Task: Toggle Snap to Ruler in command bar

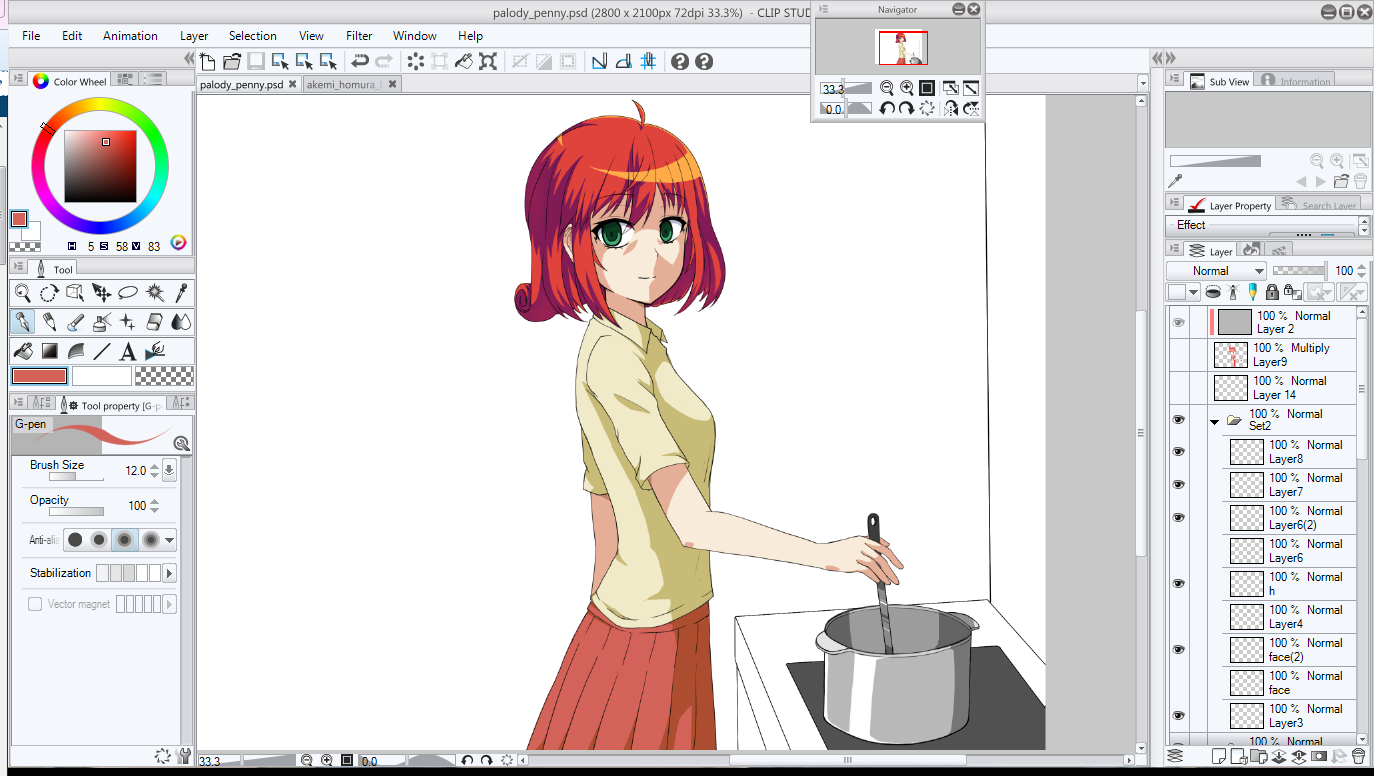Action: 599,61
